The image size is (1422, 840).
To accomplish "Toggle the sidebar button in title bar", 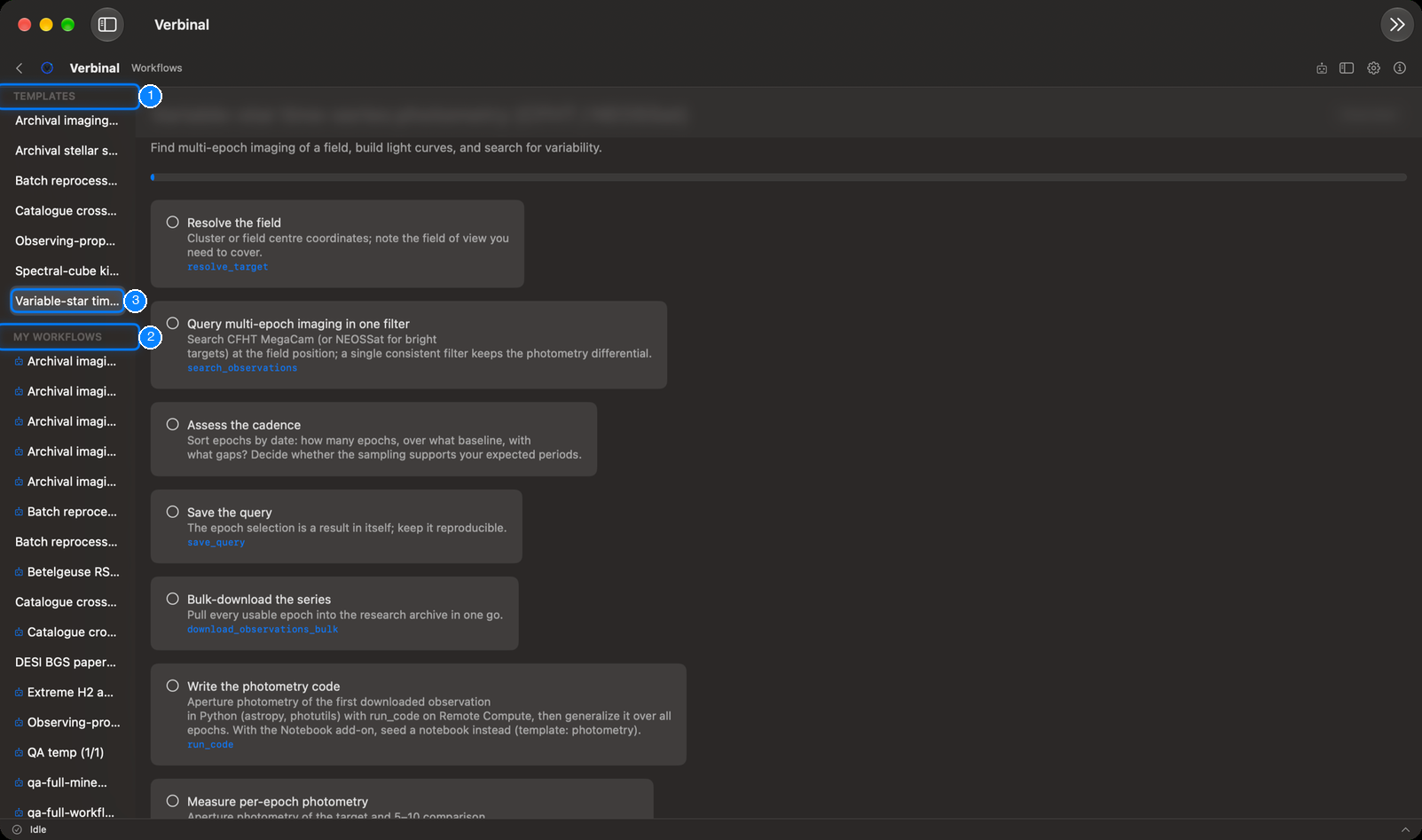I will pyautogui.click(x=107, y=25).
